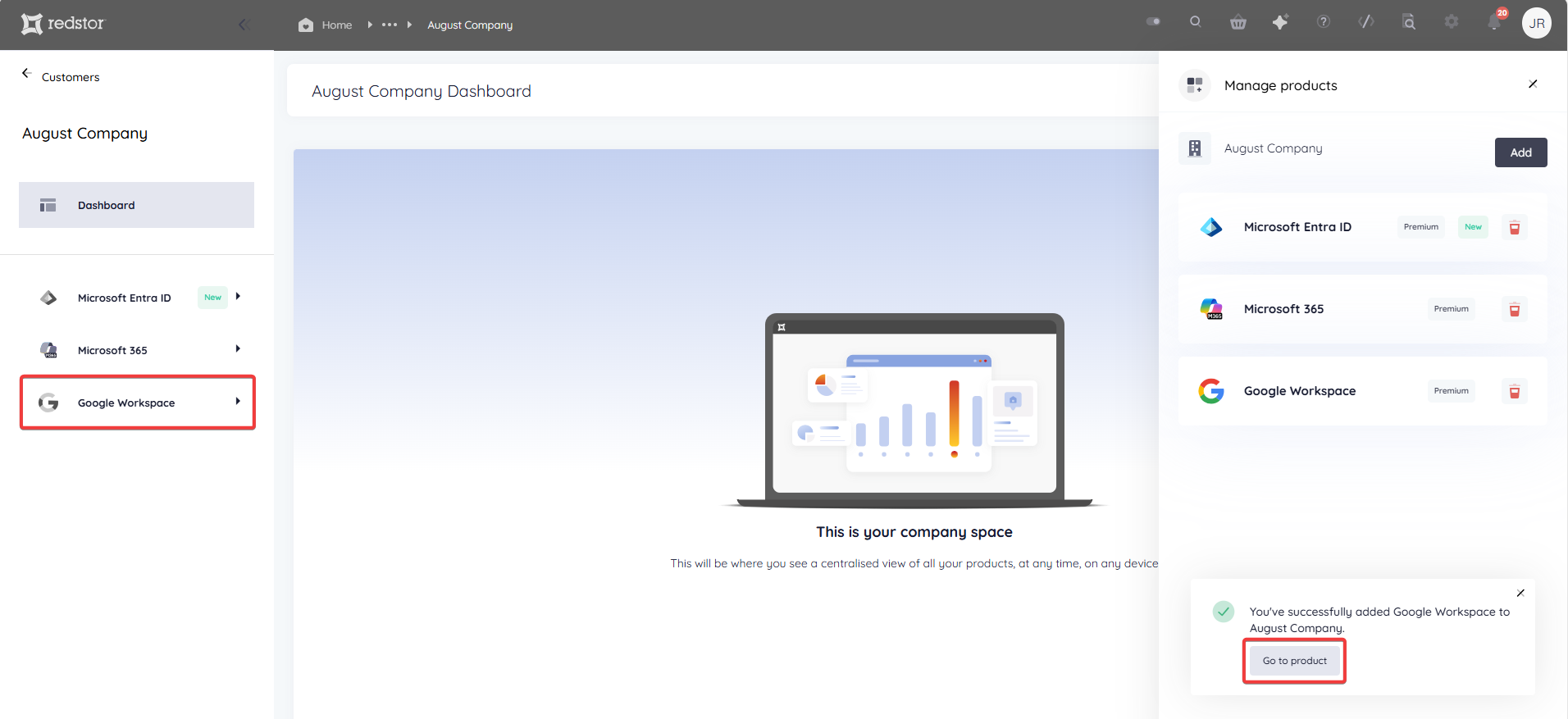Expand the breadcrumb ellipsis
The width and height of the screenshot is (1568, 719).
tap(390, 25)
